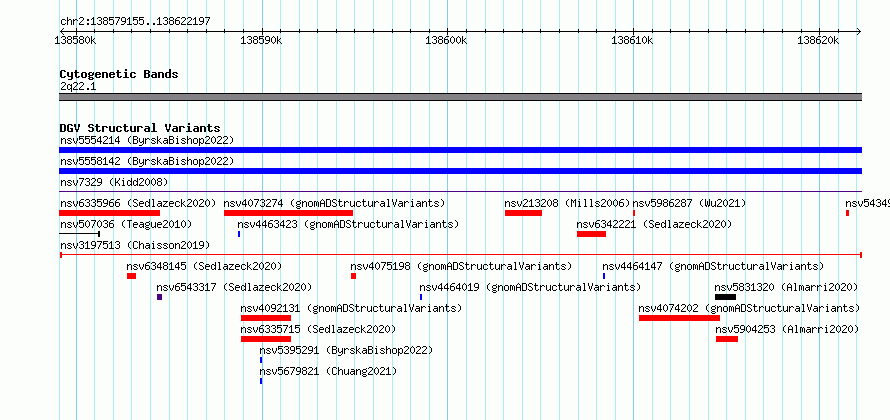Image resolution: width=890 pixels, height=420 pixels.
Task: Click the nsv213208 (Mills2006) label
Action: click(568, 203)
